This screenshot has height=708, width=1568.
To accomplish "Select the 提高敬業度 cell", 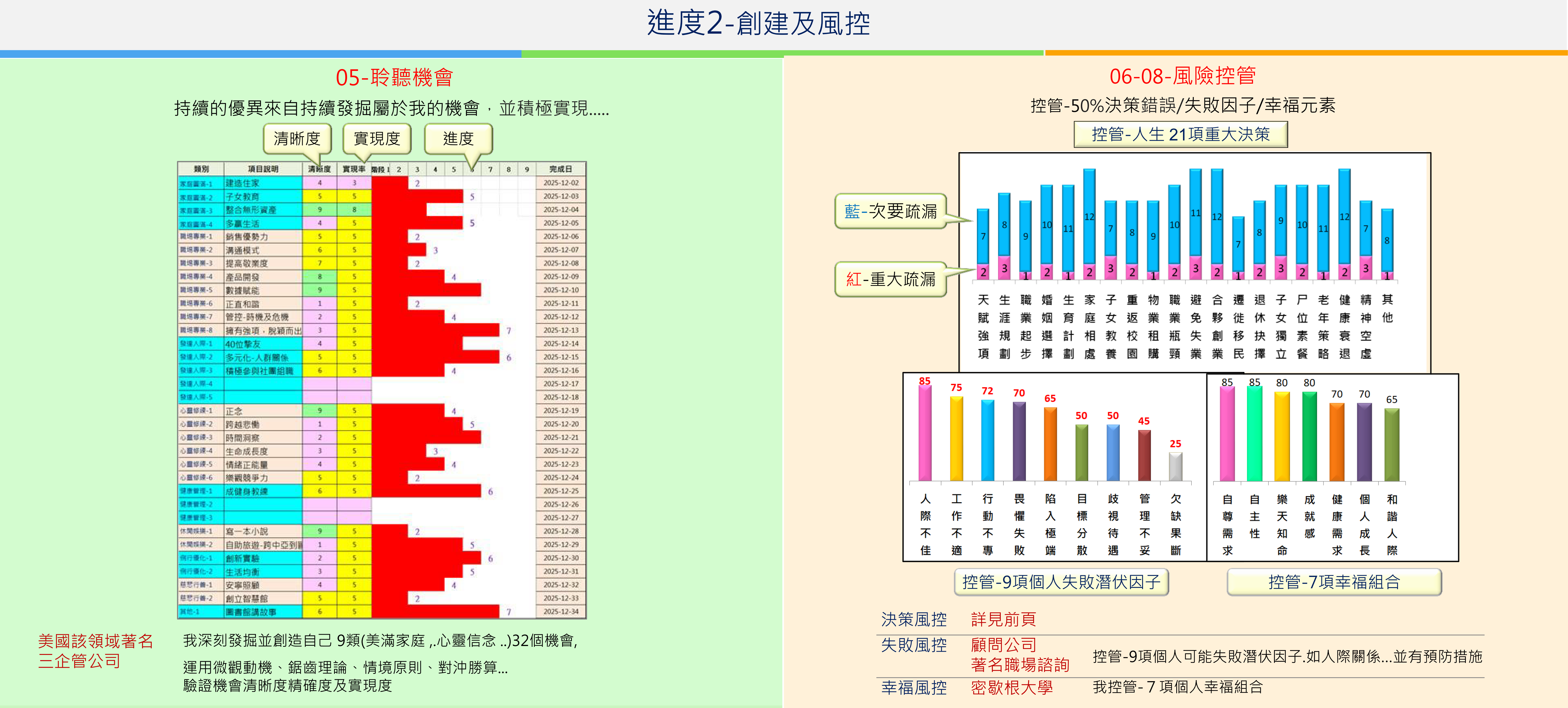I will [x=263, y=263].
